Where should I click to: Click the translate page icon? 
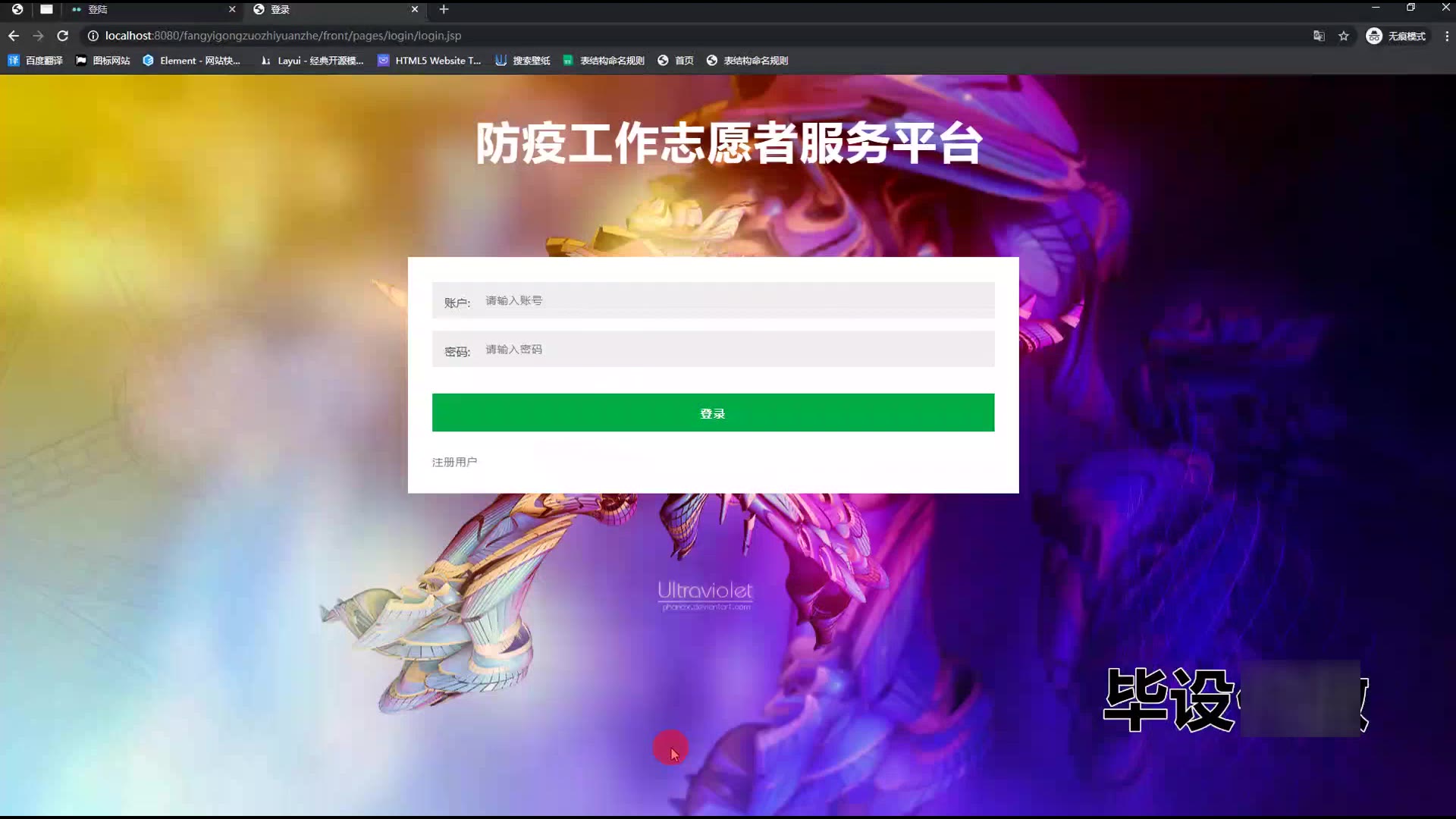point(1319,36)
